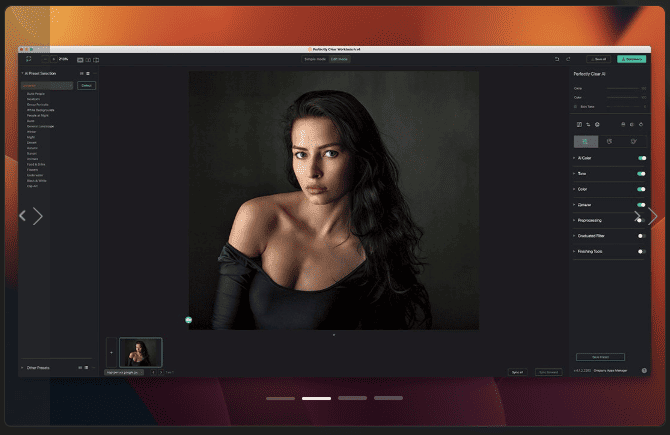The image size is (670, 435).
Task: Select the Black & White preset
Action: point(37,180)
